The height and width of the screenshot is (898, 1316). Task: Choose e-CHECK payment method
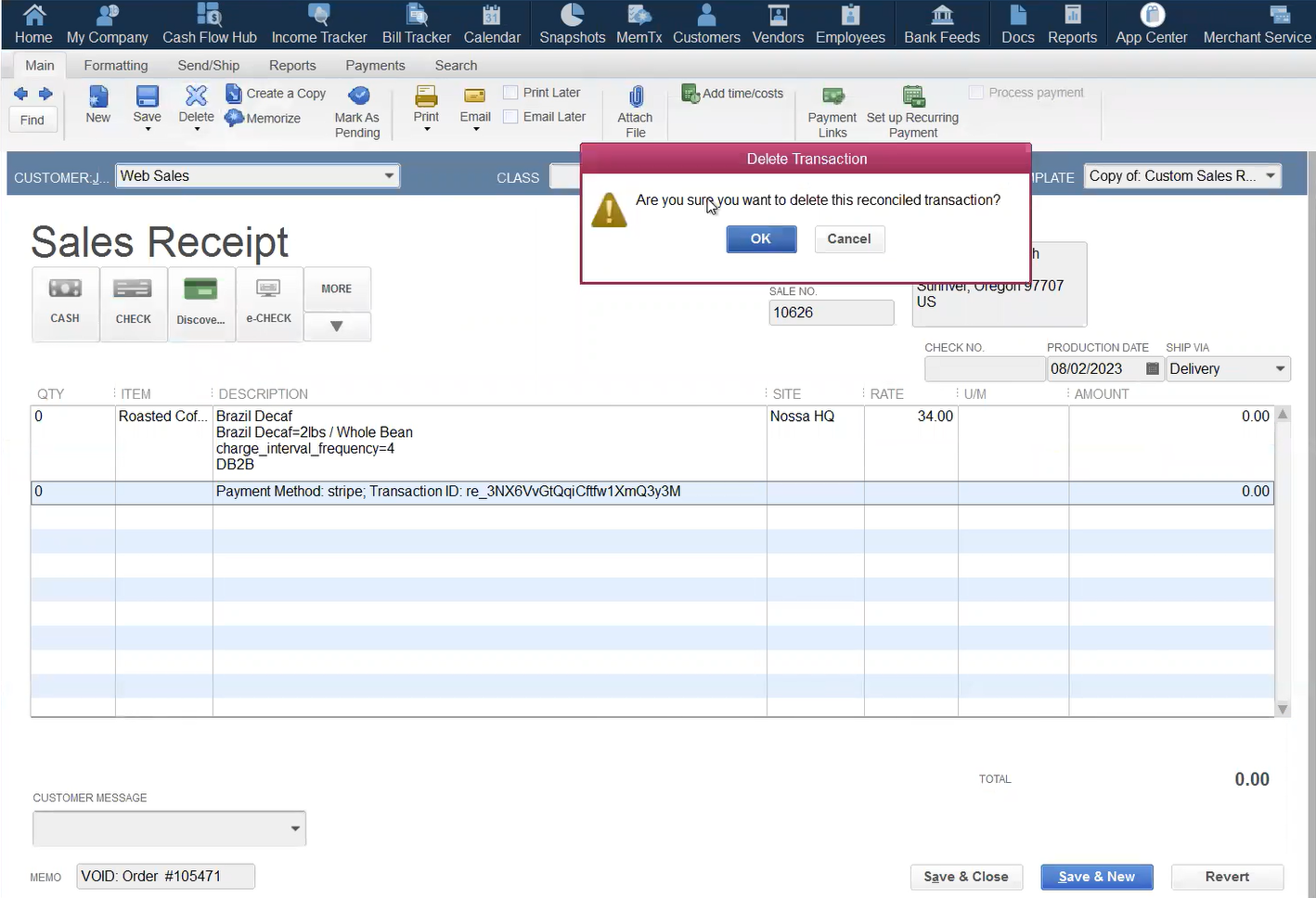pos(269,303)
